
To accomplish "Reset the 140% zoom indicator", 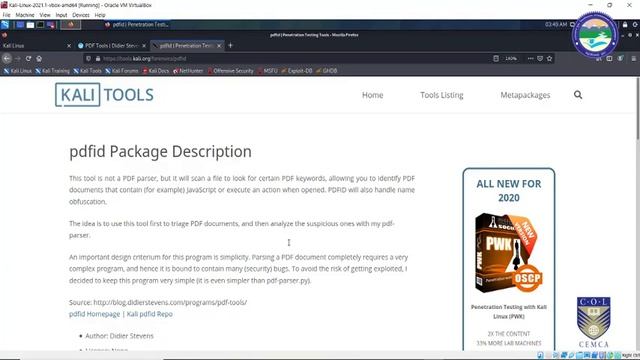I will 511,58.
